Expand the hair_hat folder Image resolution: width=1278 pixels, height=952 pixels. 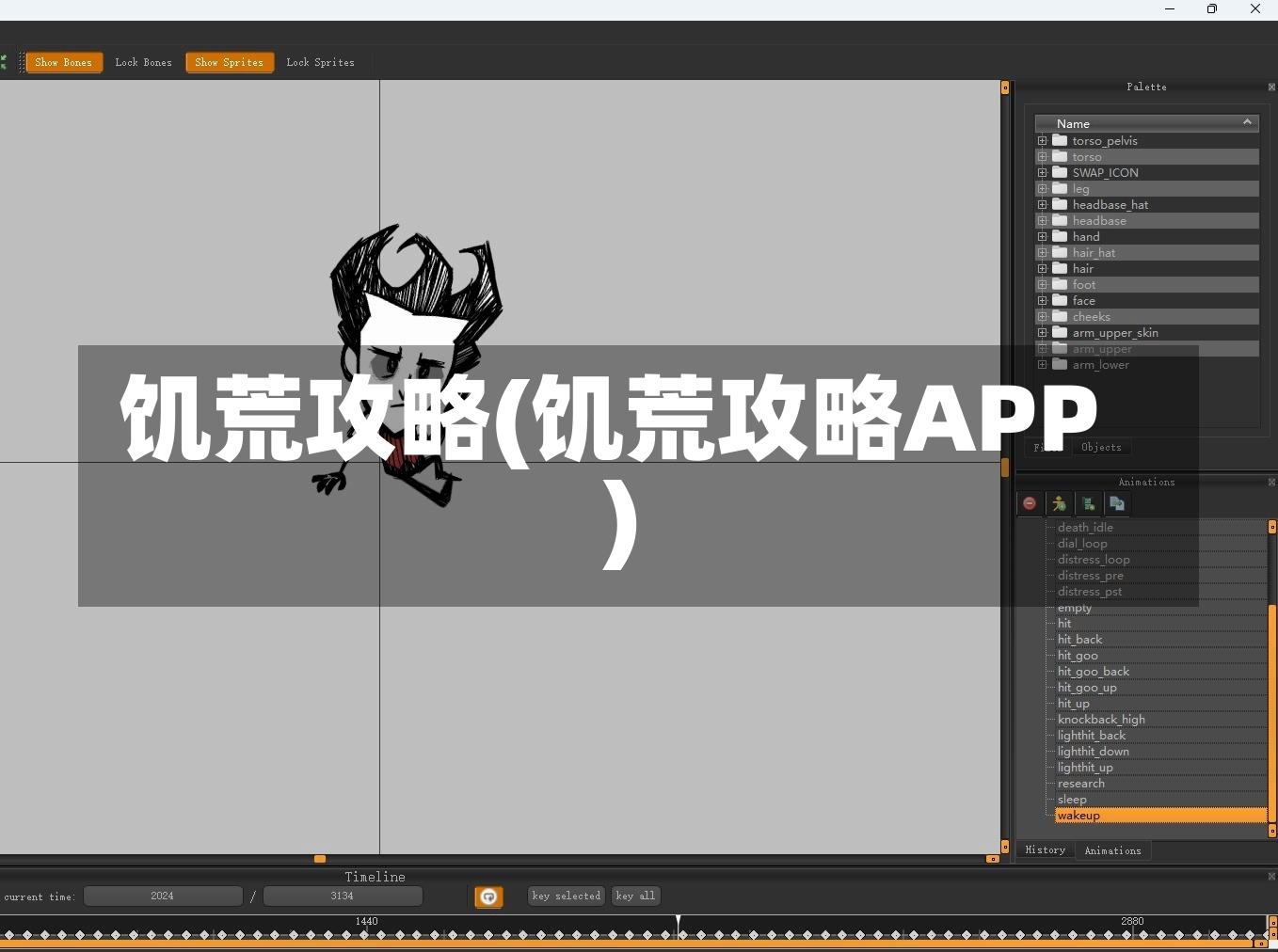pos(1042,253)
